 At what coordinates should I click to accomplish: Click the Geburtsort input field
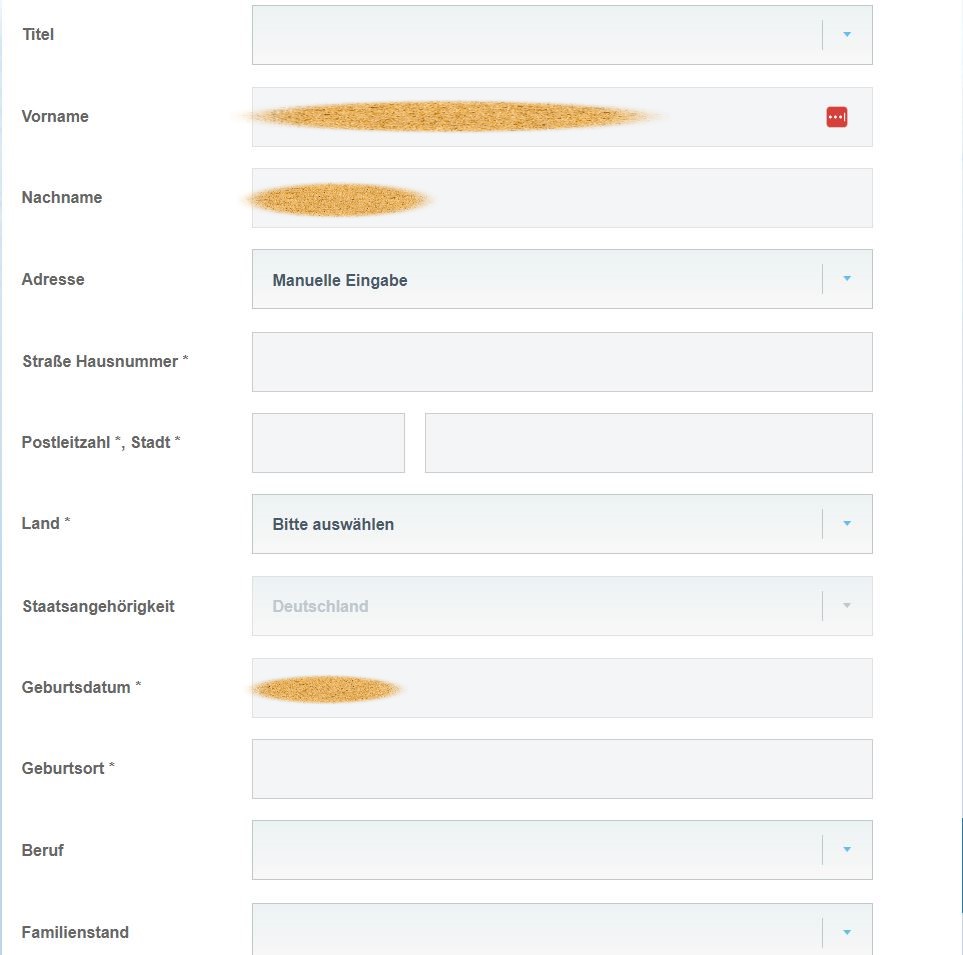click(x=562, y=769)
